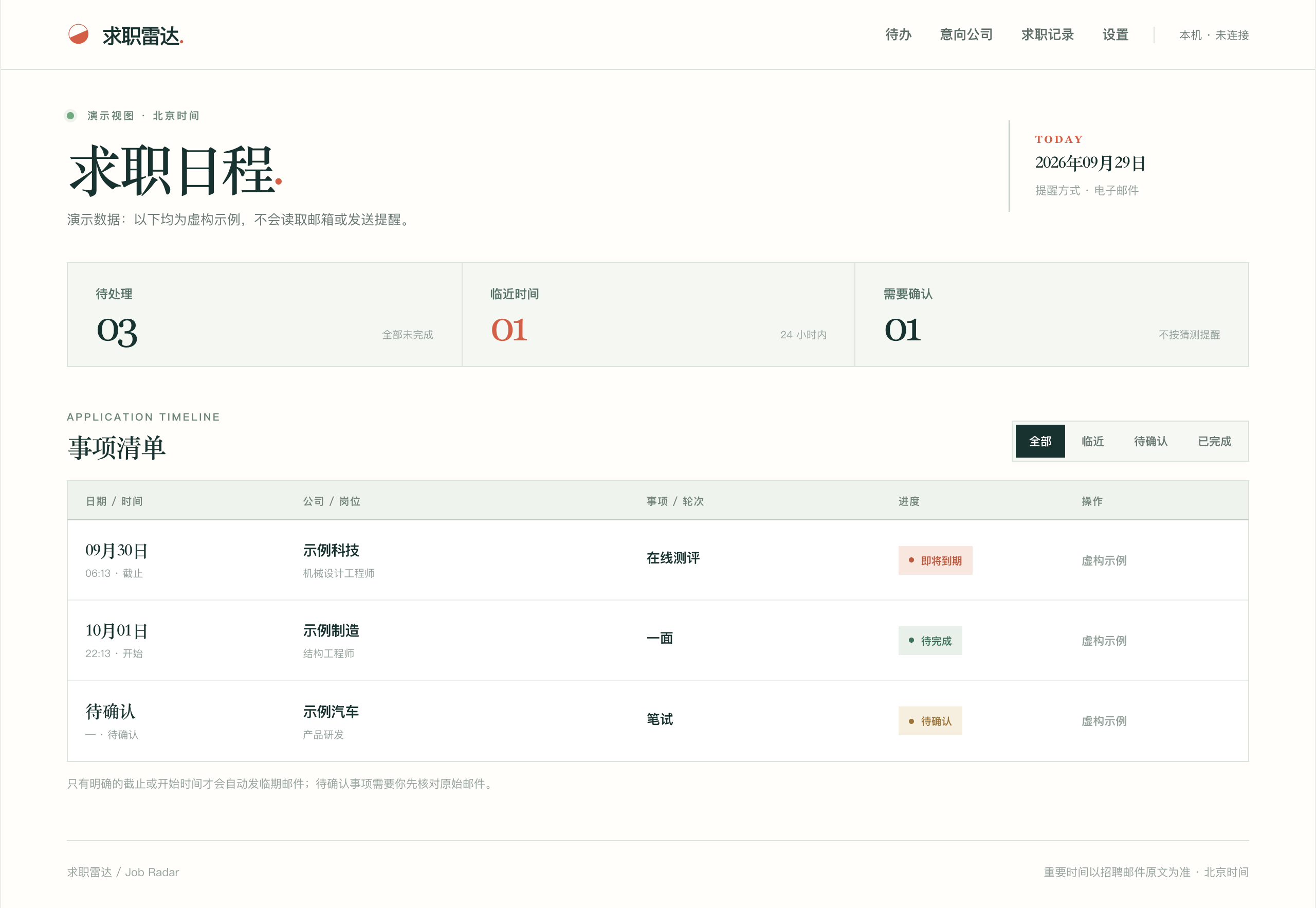Screen dimensions: 1316x908
Task: Click the 即将到期 status badge
Action: tap(936, 560)
